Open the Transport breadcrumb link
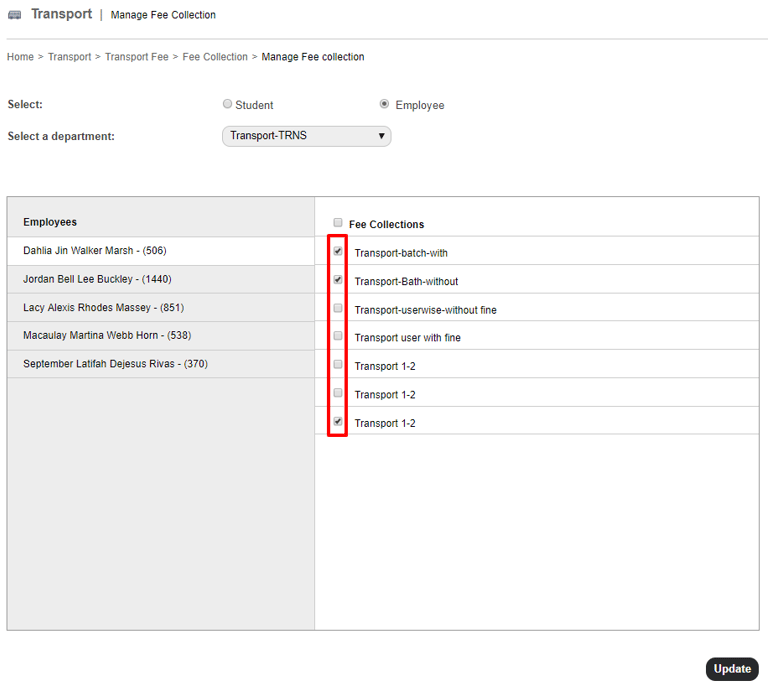 [x=69, y=57]
